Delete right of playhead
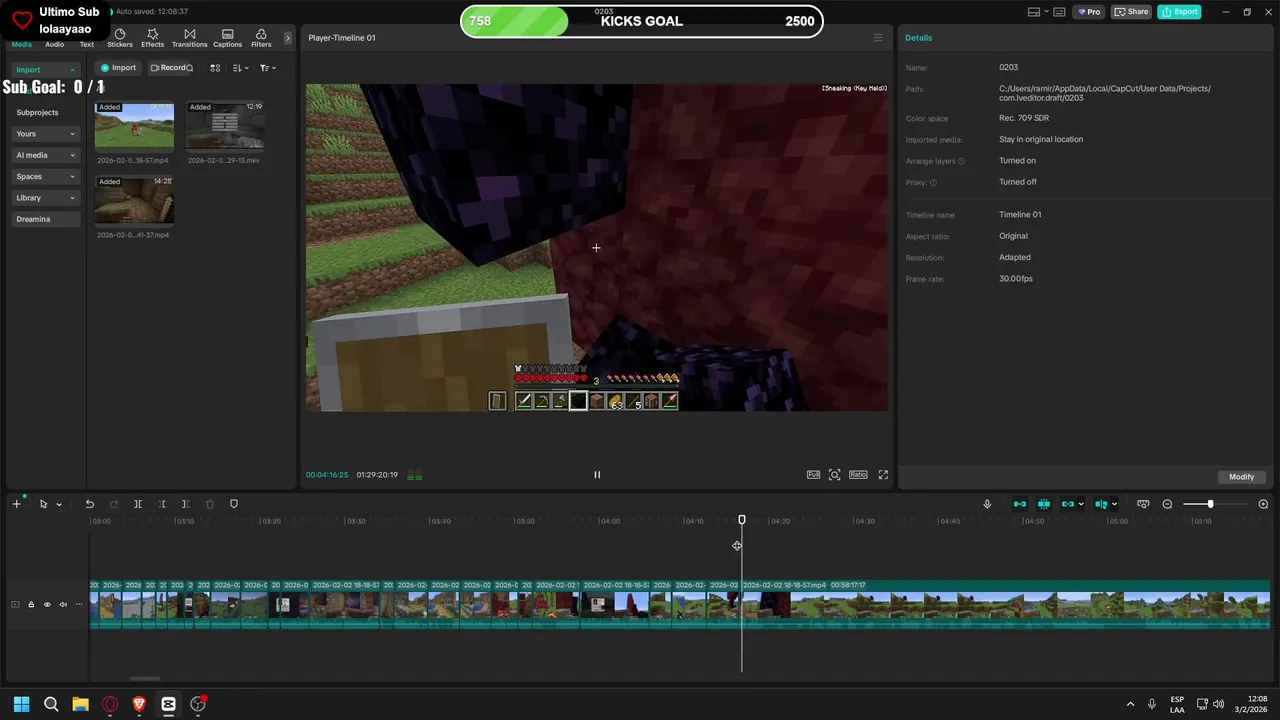Image resolution: width=1280 pixels, height=720 pixels. [x=186, y=504]
